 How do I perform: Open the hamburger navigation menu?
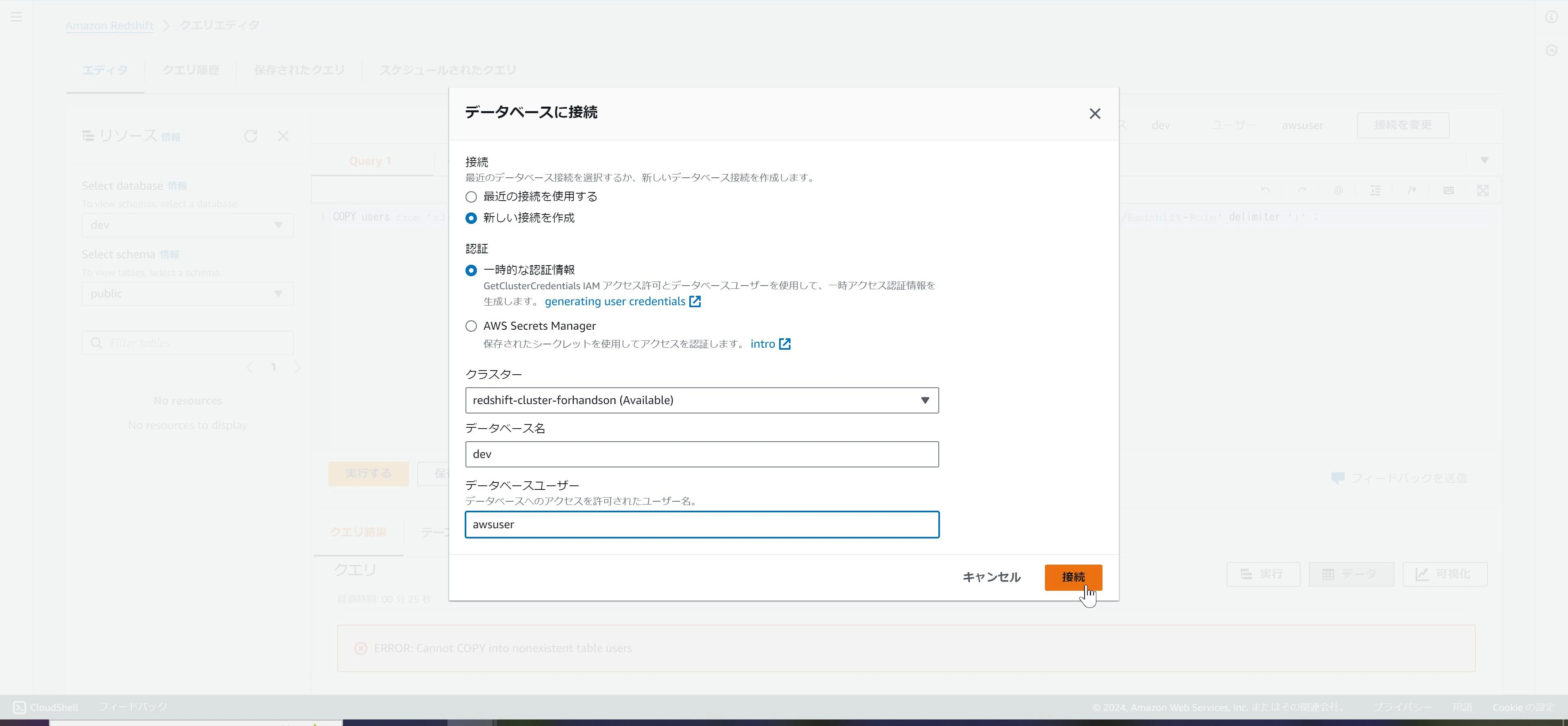(16, 17)
